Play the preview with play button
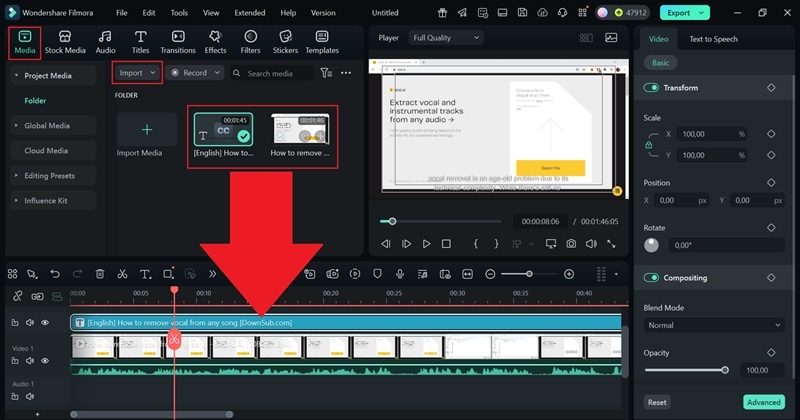Viewport: 800px width, 420px height. pos(426,244)
